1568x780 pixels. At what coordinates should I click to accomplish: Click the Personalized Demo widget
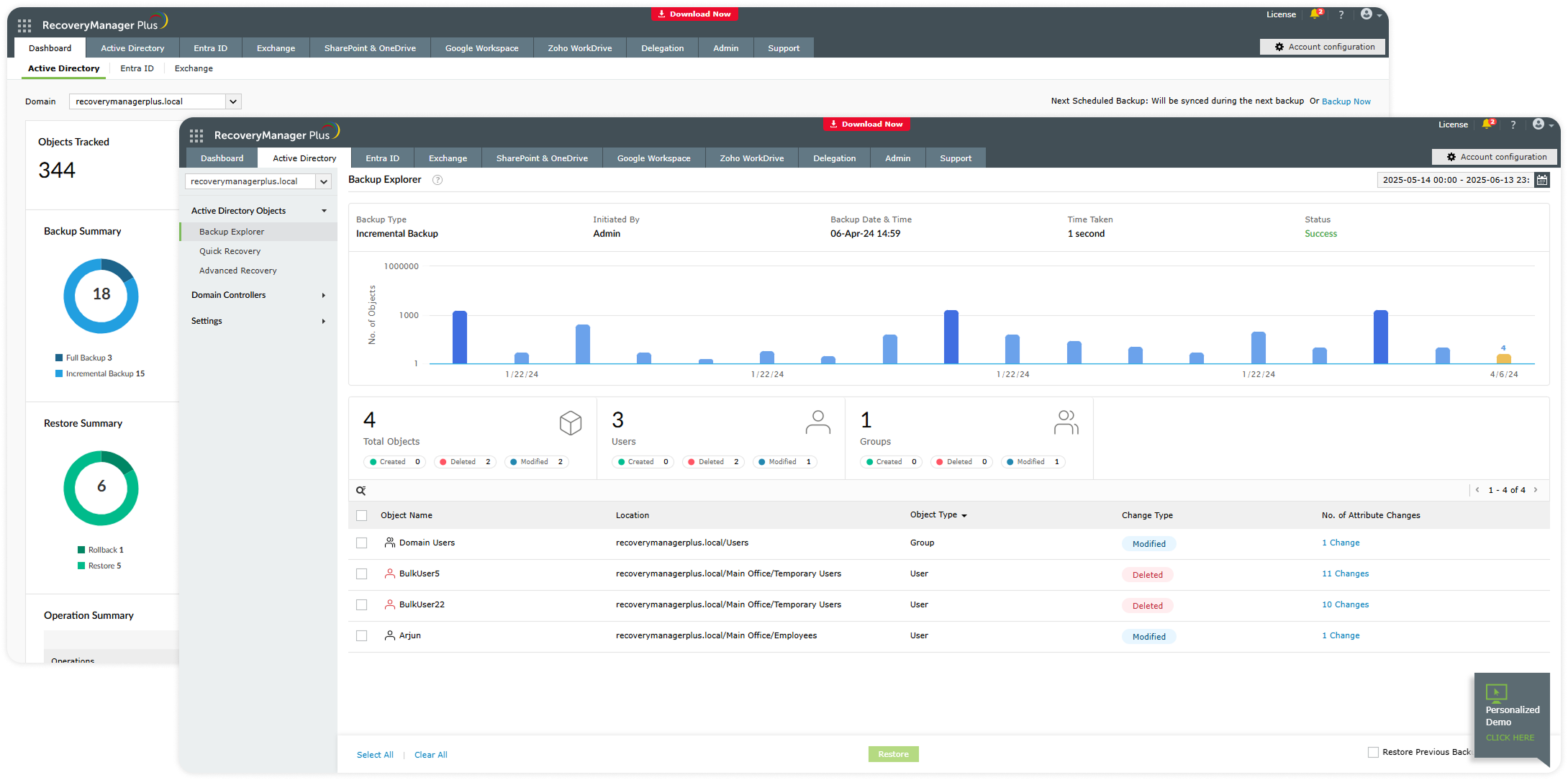1510,716
